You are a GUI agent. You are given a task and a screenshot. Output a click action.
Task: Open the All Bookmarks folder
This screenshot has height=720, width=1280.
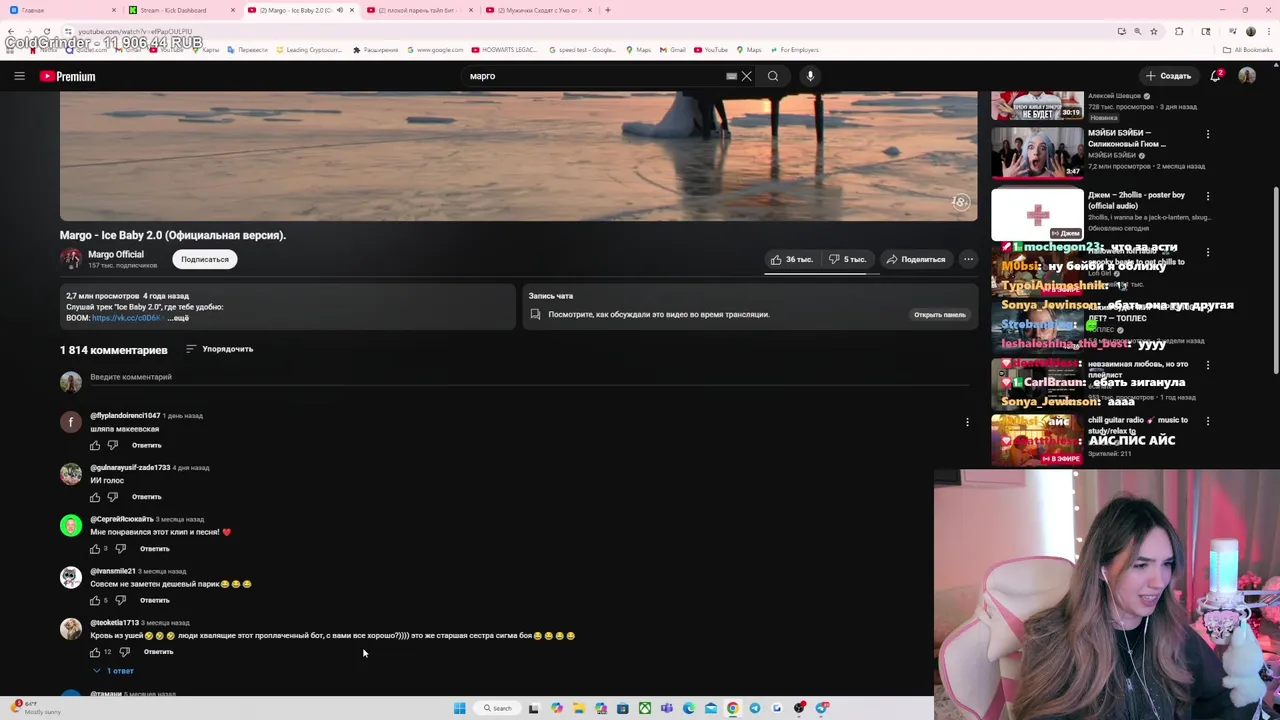1247,50
